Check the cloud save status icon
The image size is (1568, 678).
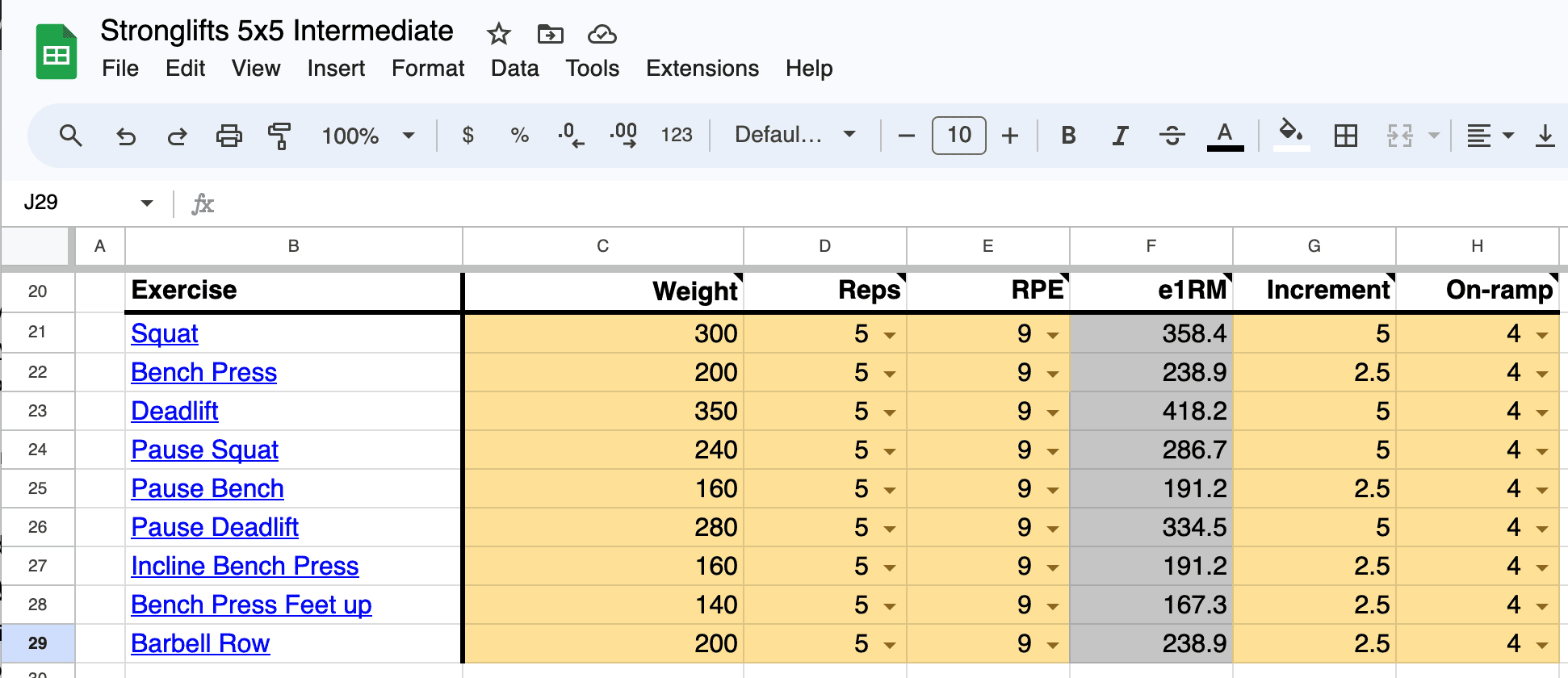click(x=602, y=34)
